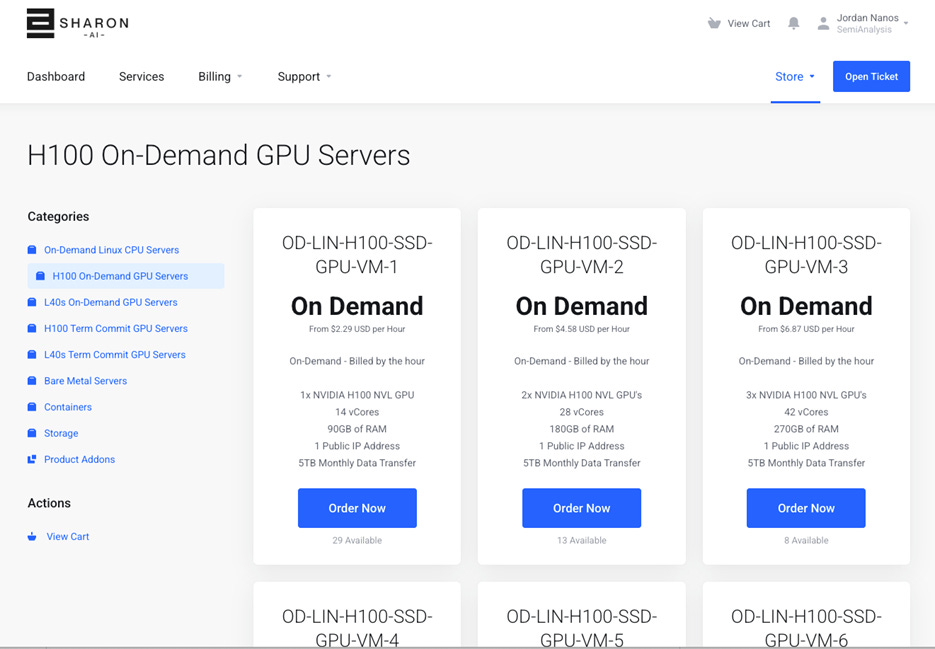The width and height of the screenshot is (935, 649).
Task: Click icon beside On-Demand Linux CPU Servers
Action: click(x=32, y=249)
